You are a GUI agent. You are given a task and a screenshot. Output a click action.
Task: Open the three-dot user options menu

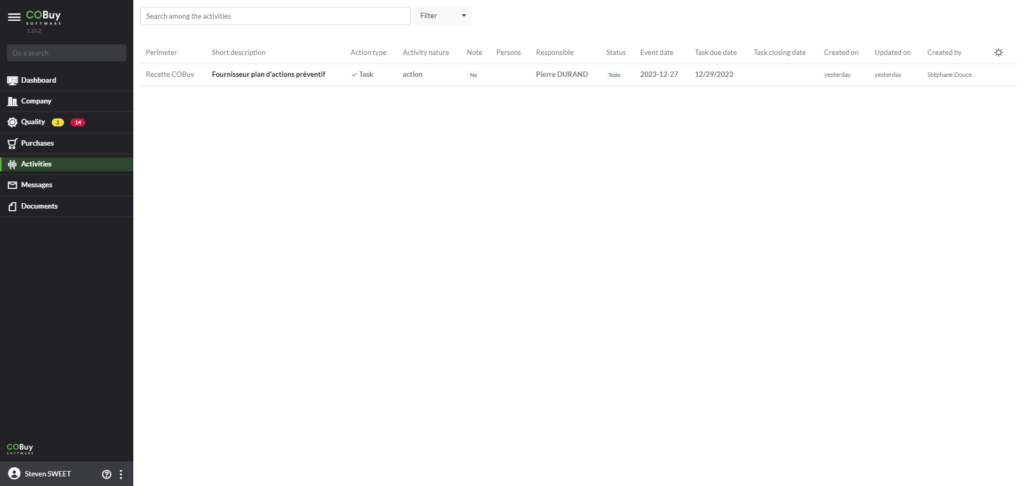click(x=121, y=474)
